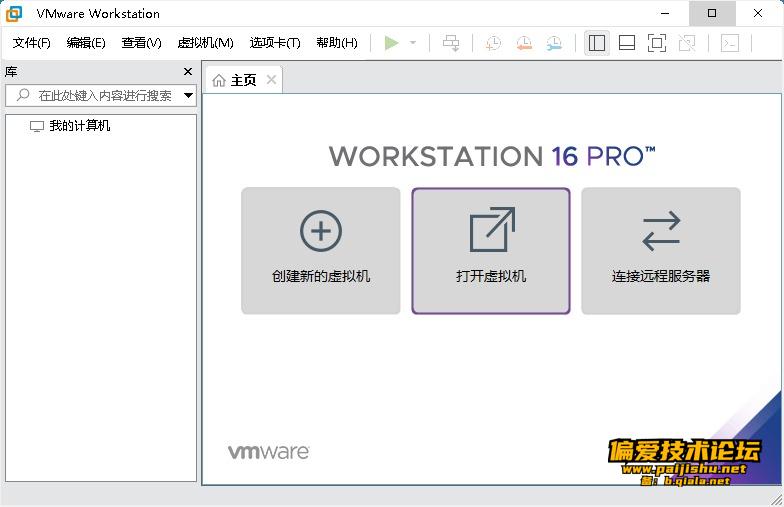Click 打开虚拟机 tile
Image resolution: width=784 pixels, height=507 pixels.
(491, 251)
